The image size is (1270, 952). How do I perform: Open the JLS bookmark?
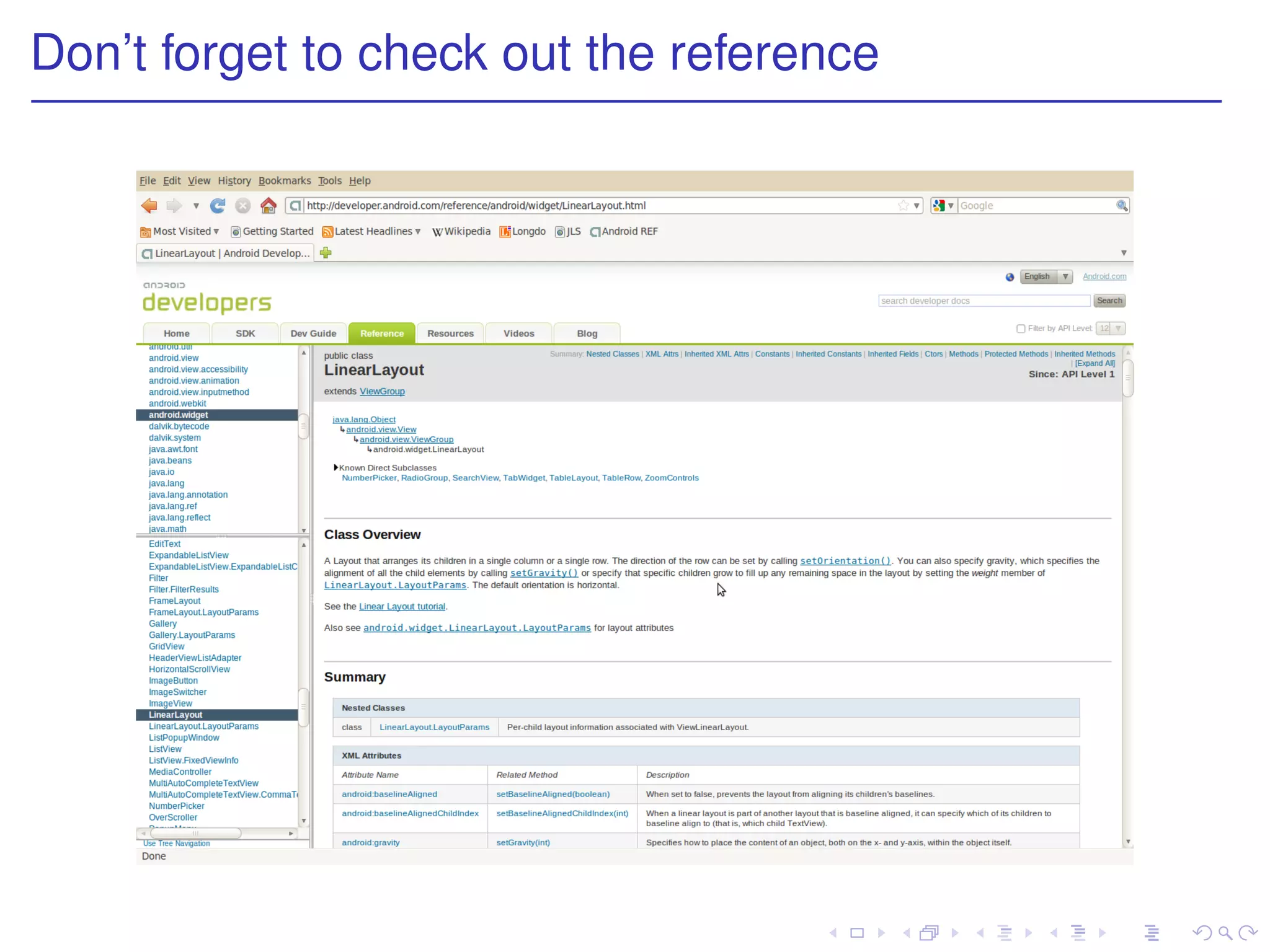coord(568,231)
